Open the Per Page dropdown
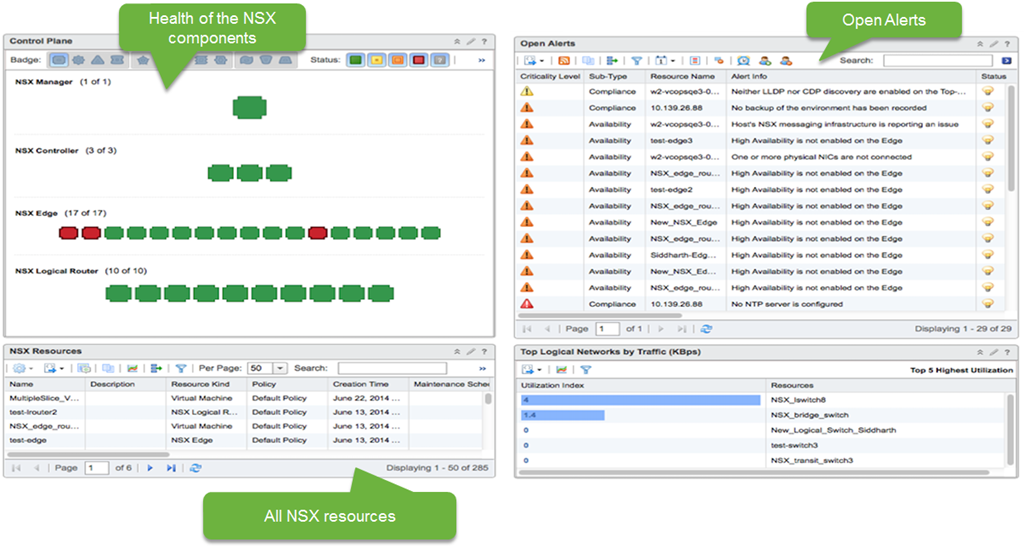This screenshot has height=548, width=1024. [x=280, y=368]
